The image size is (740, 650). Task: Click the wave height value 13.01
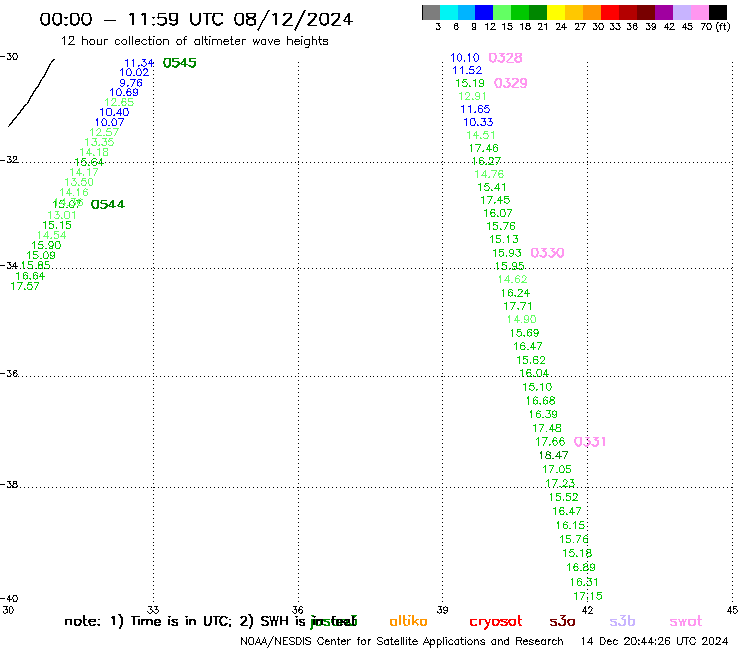(x=62, y=215)
